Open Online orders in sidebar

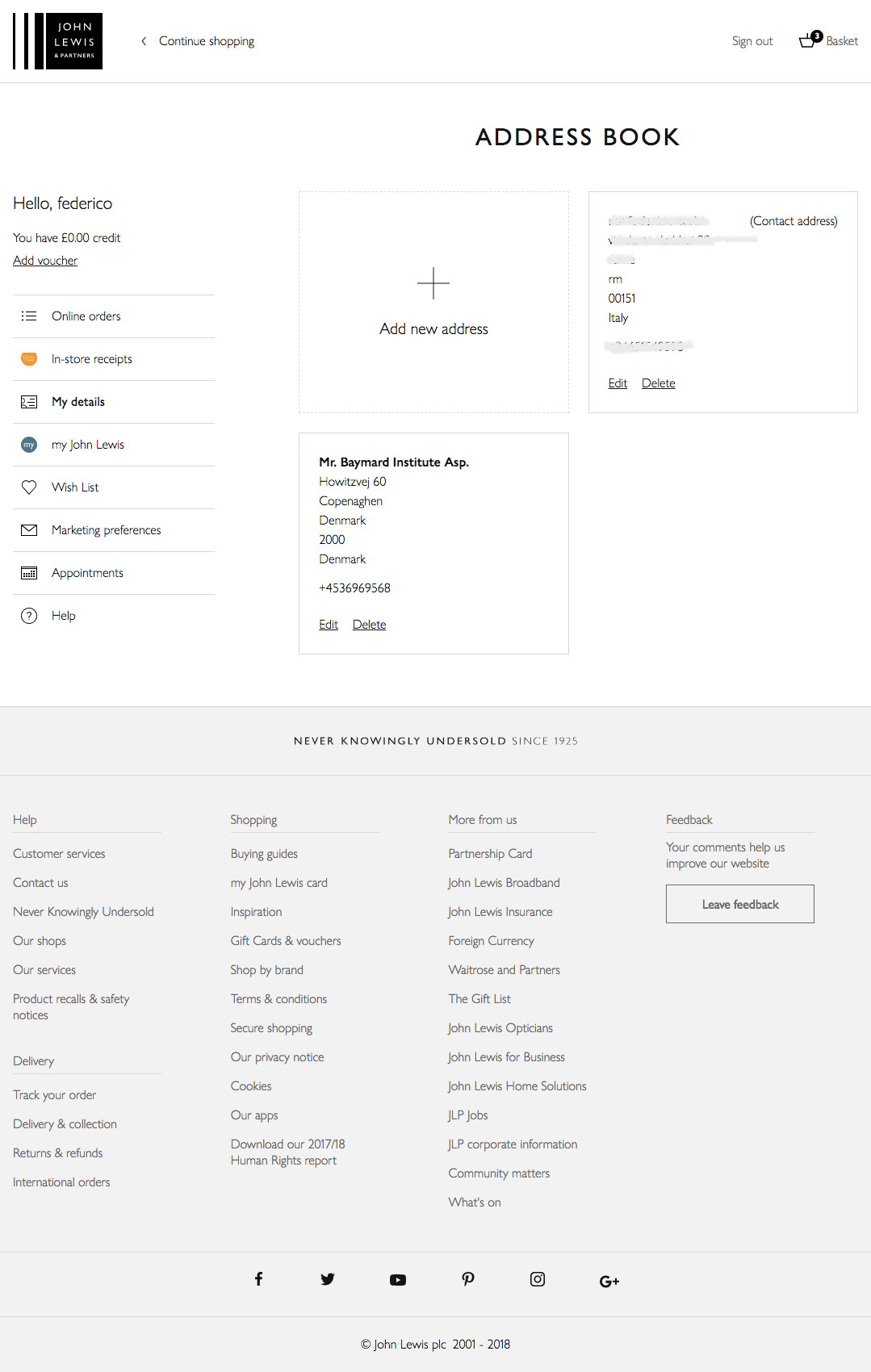pos(114,316)
